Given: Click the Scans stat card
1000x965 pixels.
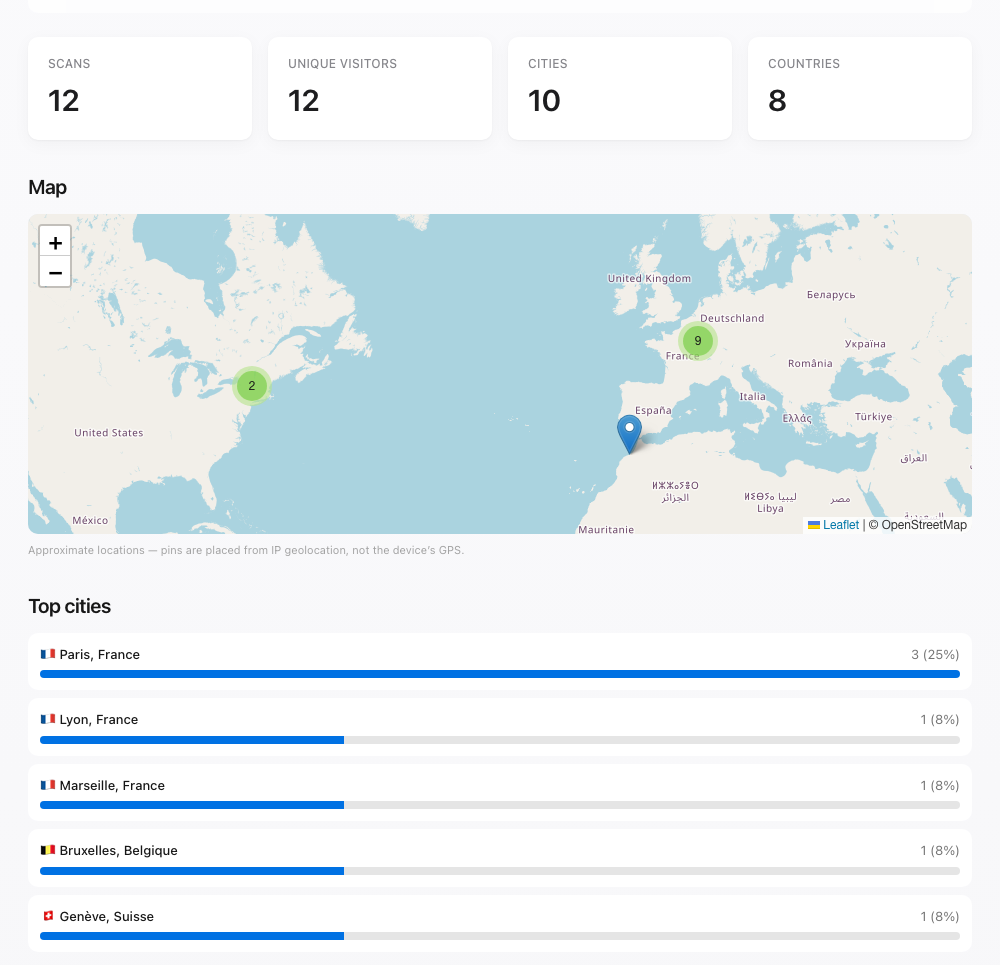Looking at the screenshot, I should click(140, 88).
